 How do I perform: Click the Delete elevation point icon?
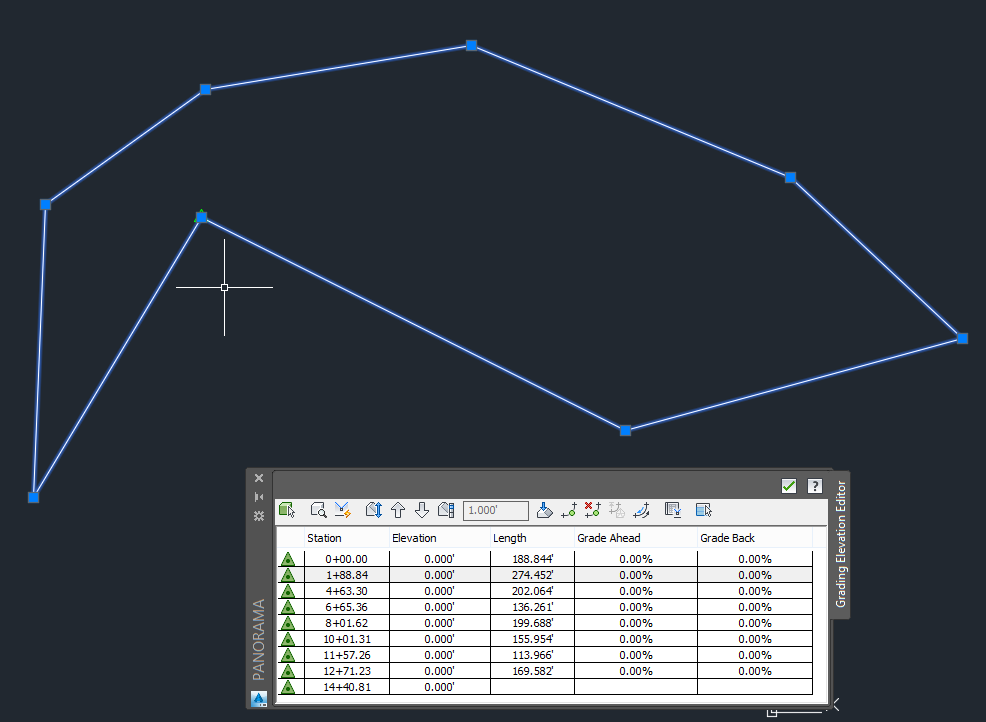click(x=592, y=510)
